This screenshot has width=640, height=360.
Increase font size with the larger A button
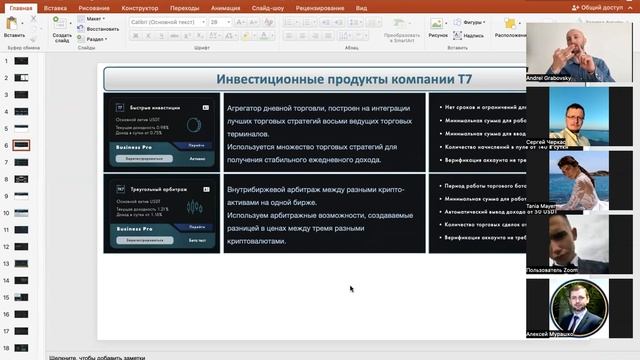[240, 22]
